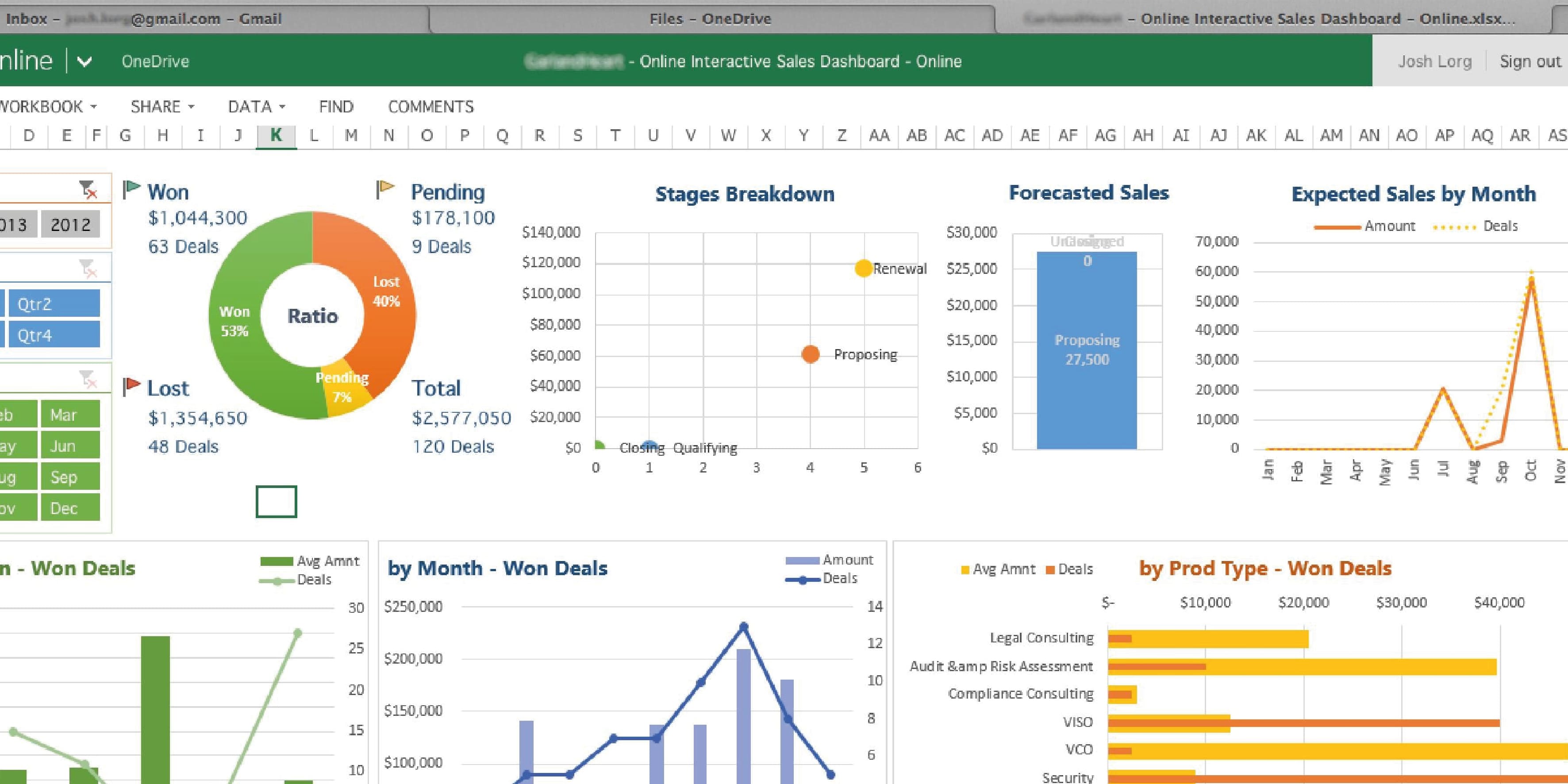Toggle the 2012 year slicer button
The image size is (1568, 784).
70,225
